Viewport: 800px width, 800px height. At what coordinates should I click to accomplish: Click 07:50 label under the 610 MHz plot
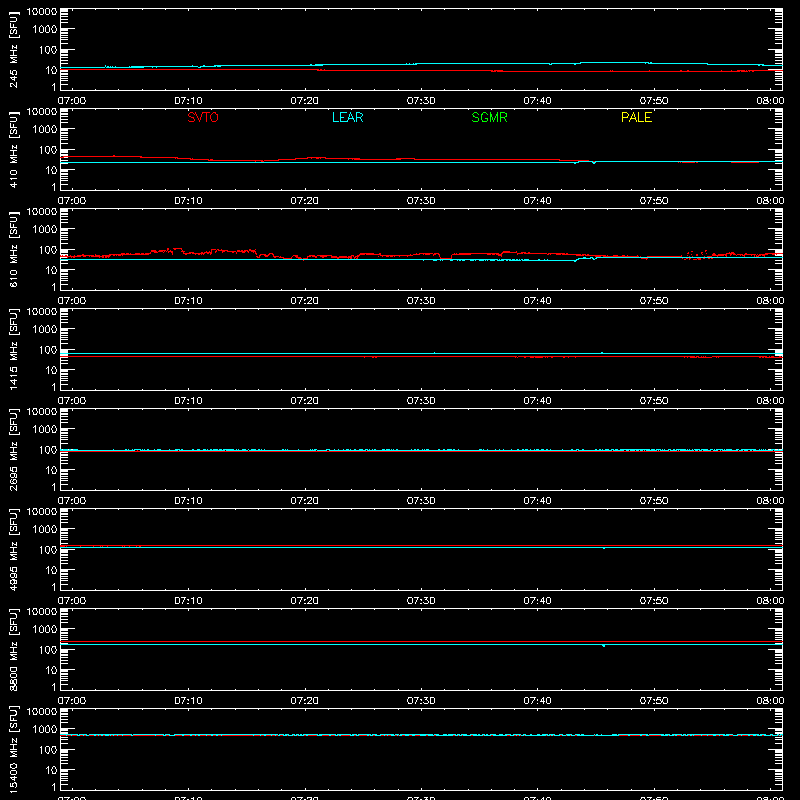pyautogui.click(x=654, y=301)
